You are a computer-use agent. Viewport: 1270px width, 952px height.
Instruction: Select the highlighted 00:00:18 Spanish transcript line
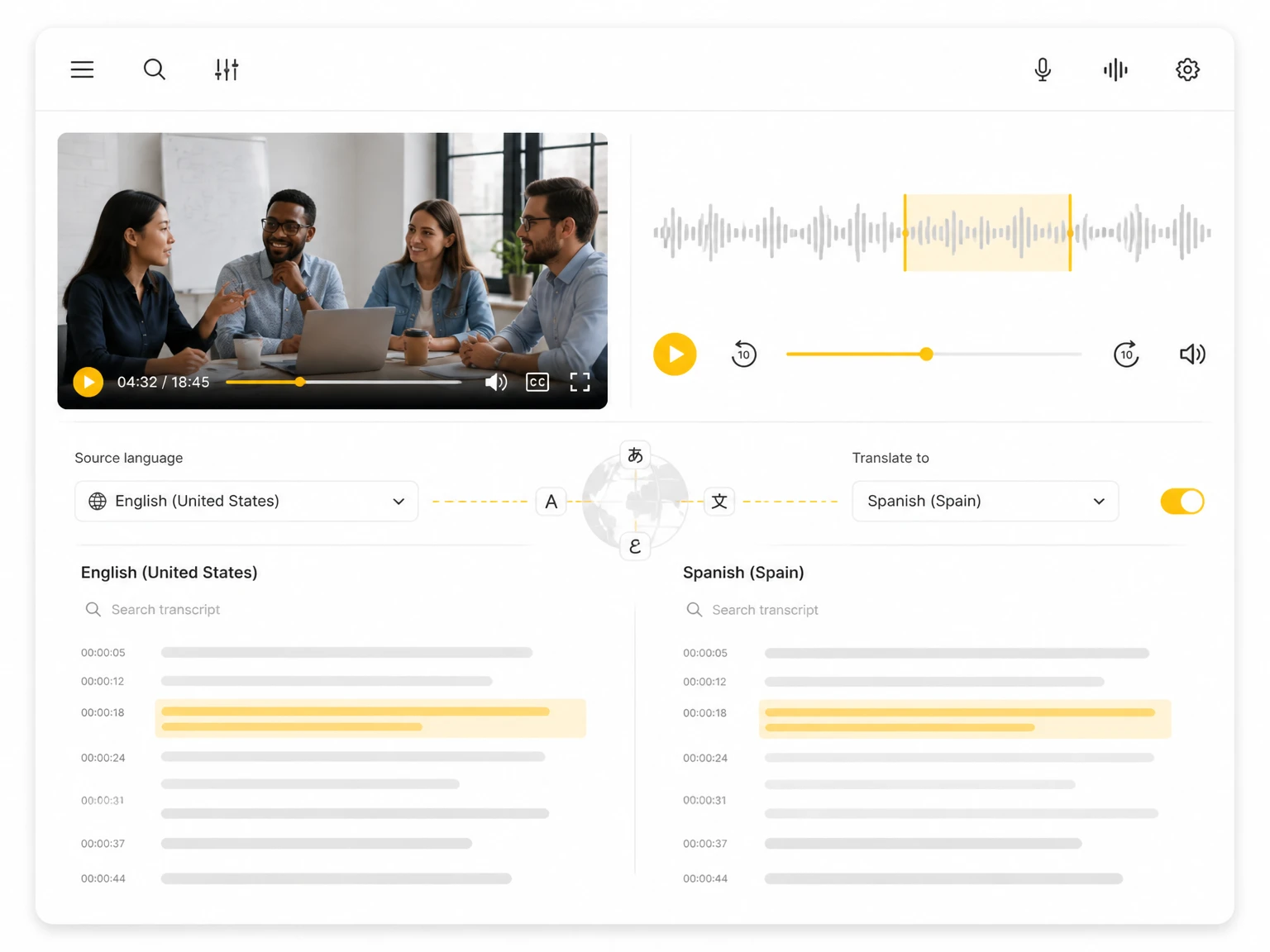[x=965, y=719]
